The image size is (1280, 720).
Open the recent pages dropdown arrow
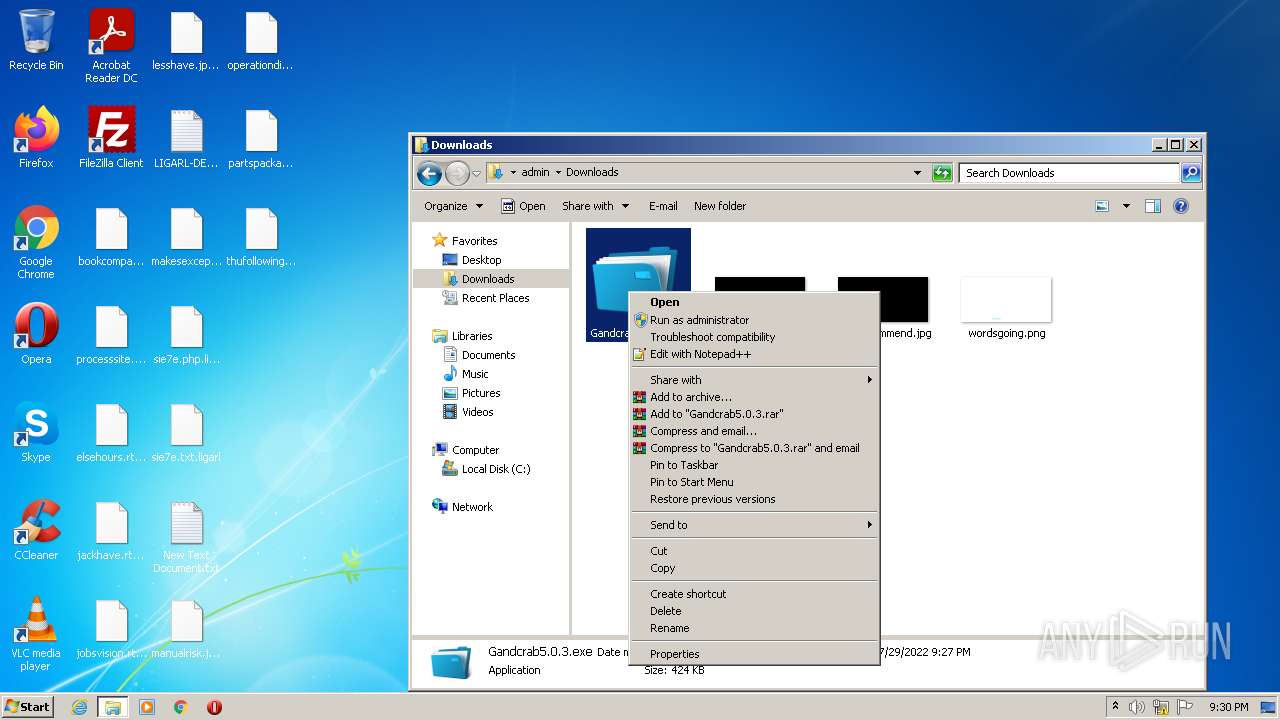coord(477,173)
